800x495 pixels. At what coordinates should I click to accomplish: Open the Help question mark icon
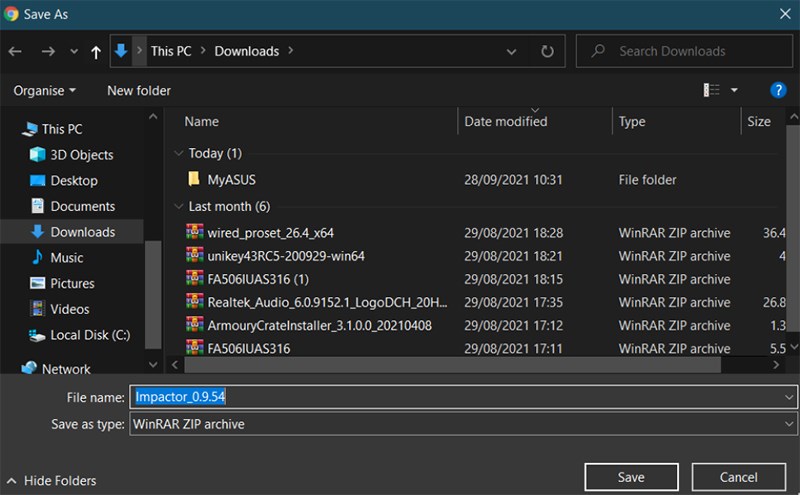[x=778, y=90]
